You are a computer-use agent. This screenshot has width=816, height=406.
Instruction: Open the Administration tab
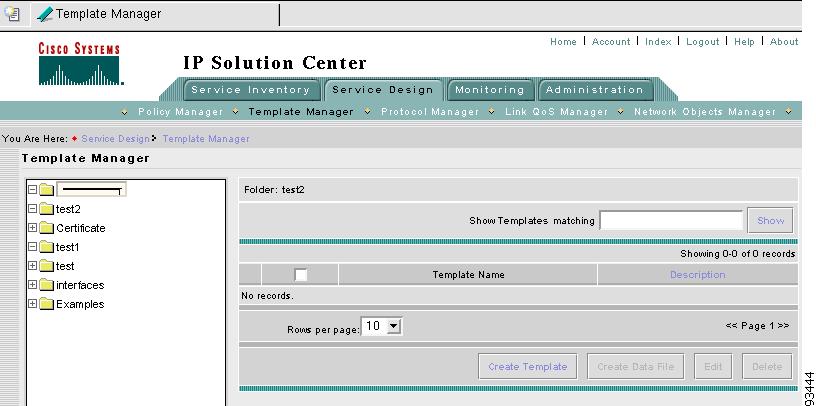pos(594,90)
